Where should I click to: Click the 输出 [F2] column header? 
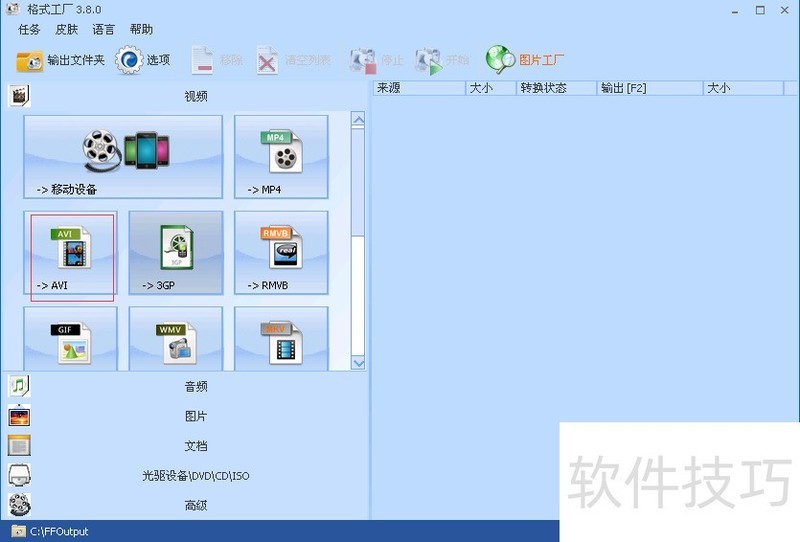pos(650,88)
